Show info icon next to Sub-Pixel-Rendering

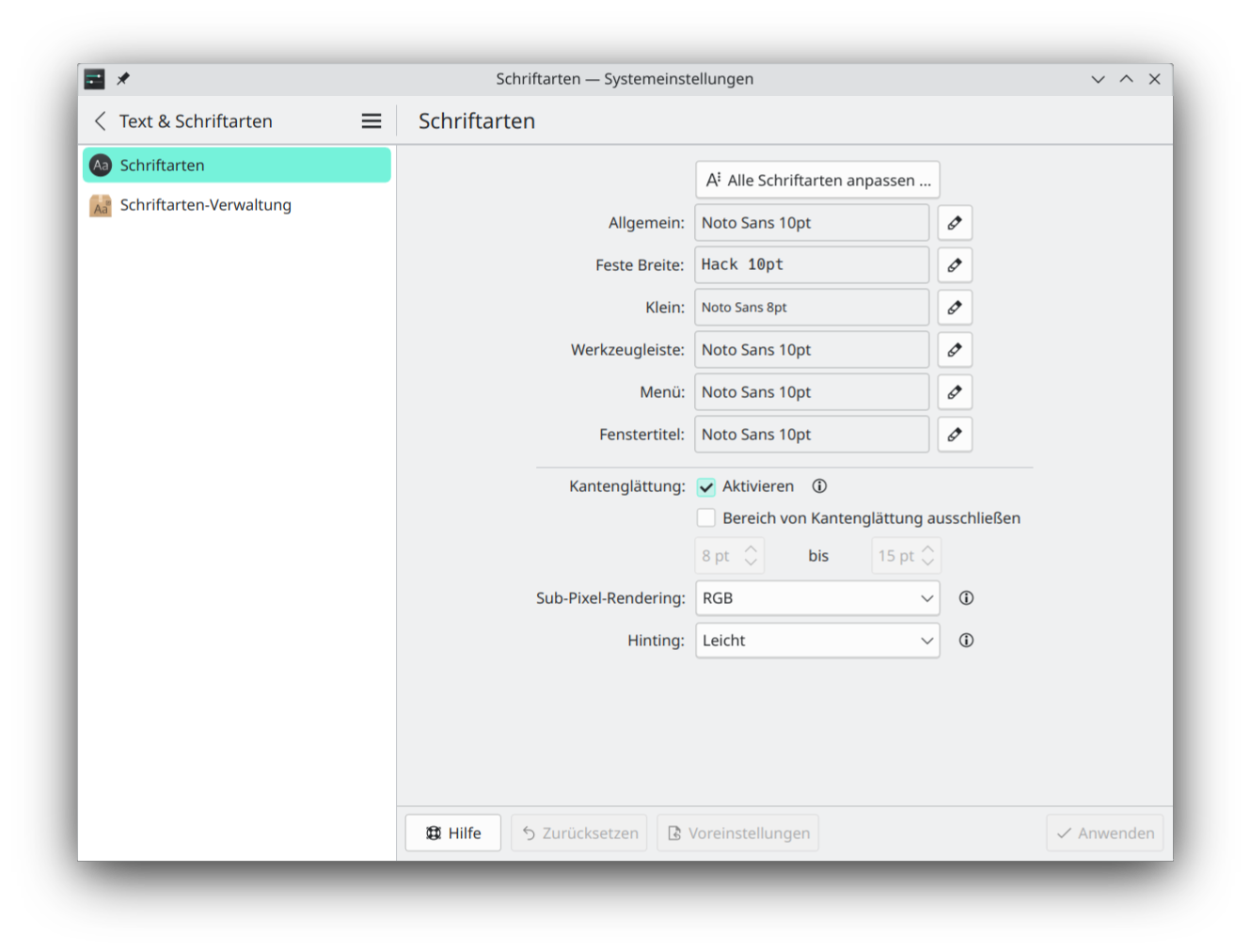966,598
